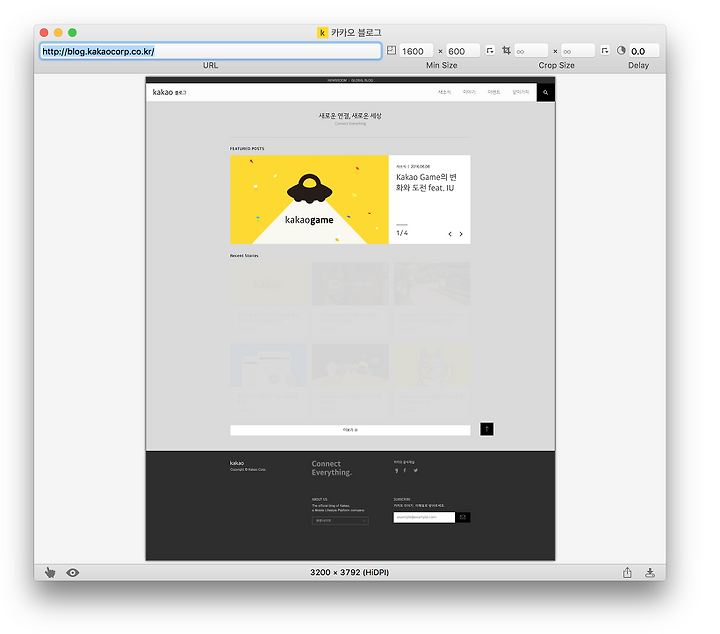Click the URL field showing blog.kakaocorp.co.kr
Screen dimensions: 720x634
210,51
